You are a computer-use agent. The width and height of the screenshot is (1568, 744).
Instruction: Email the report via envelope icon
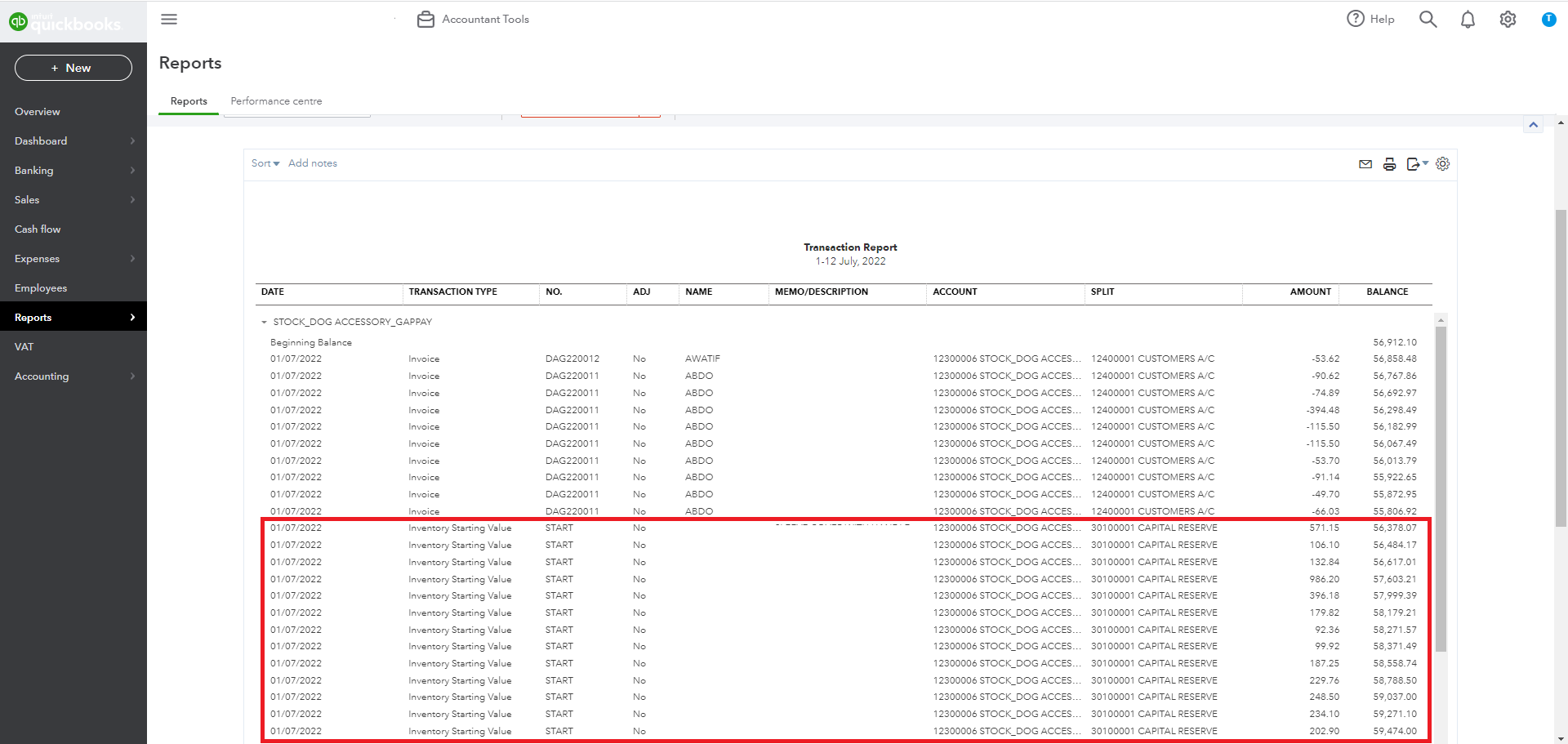(1365, 163)
